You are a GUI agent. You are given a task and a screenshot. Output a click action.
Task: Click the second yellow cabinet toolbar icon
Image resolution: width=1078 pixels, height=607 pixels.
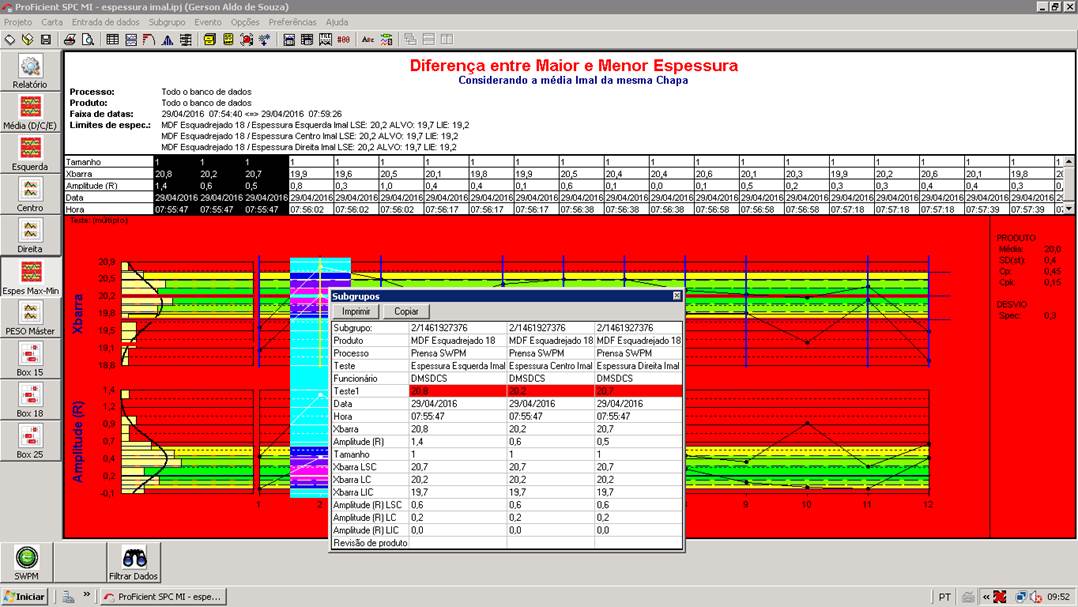[x=228, y=40]
